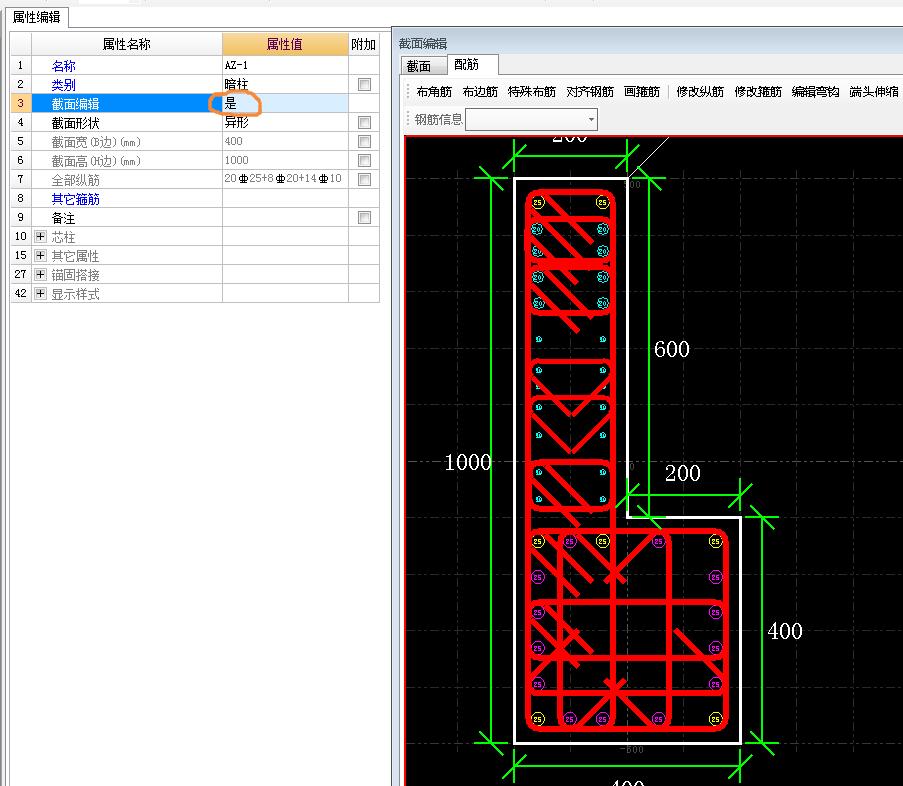This screenshot has width=903, height=786.
Task: Click the 暗柱 category value cell
Action: click(285, 85)
